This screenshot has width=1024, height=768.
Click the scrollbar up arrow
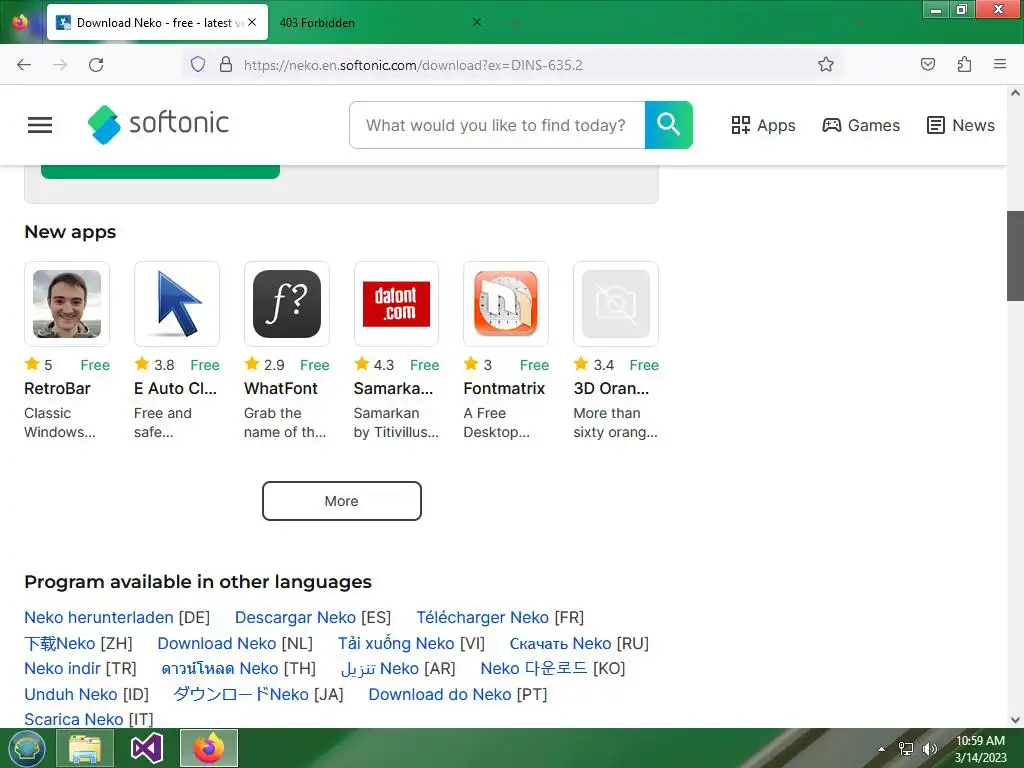1015,93
